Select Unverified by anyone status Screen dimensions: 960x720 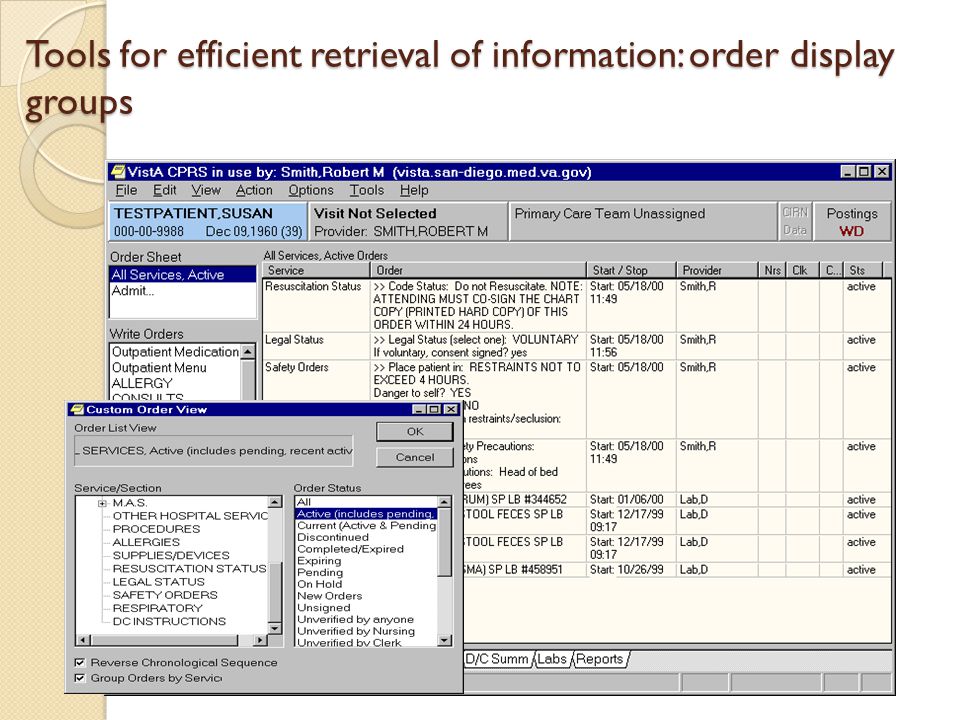tap(366, 619)
